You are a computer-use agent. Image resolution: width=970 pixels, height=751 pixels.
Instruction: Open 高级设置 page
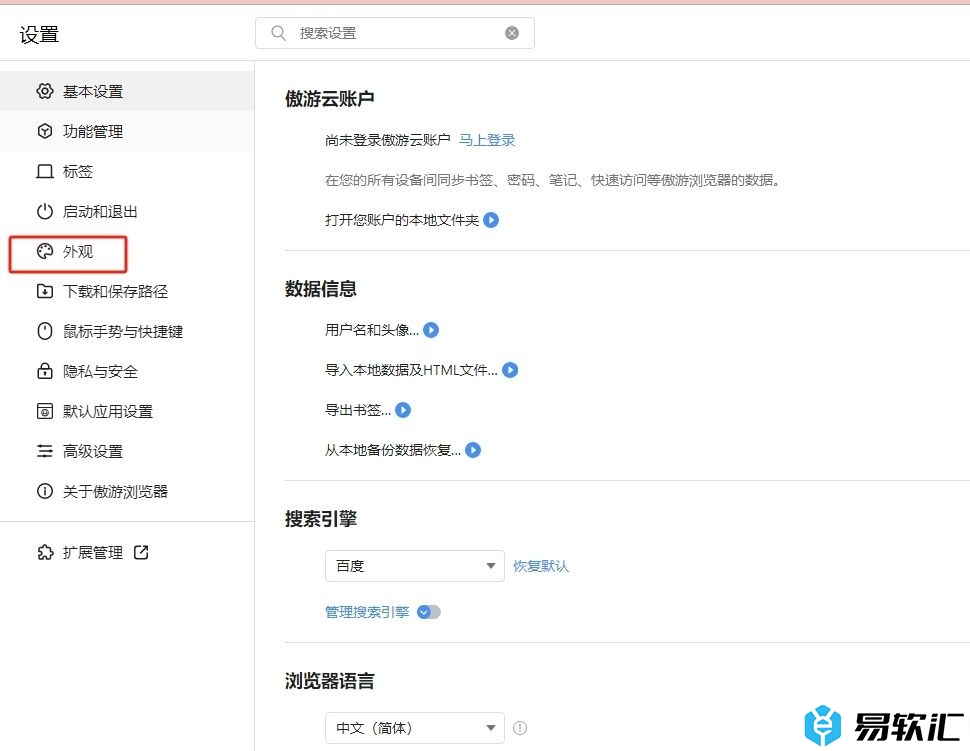coord(127,451)
